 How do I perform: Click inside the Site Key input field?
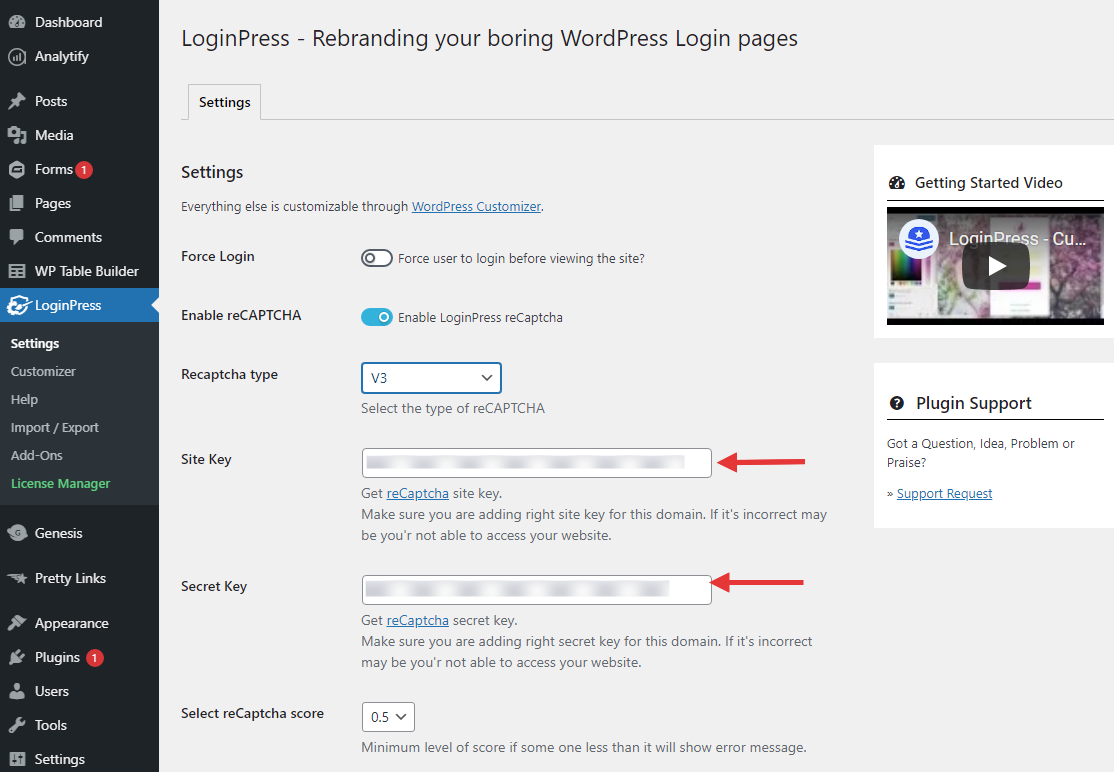[x=536, y=463]
